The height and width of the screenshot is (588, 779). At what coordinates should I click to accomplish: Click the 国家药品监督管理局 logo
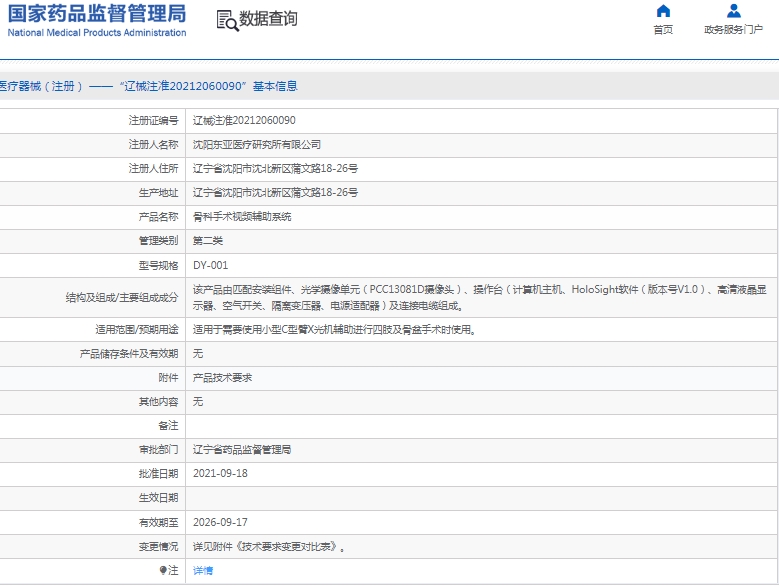[97, 13]
